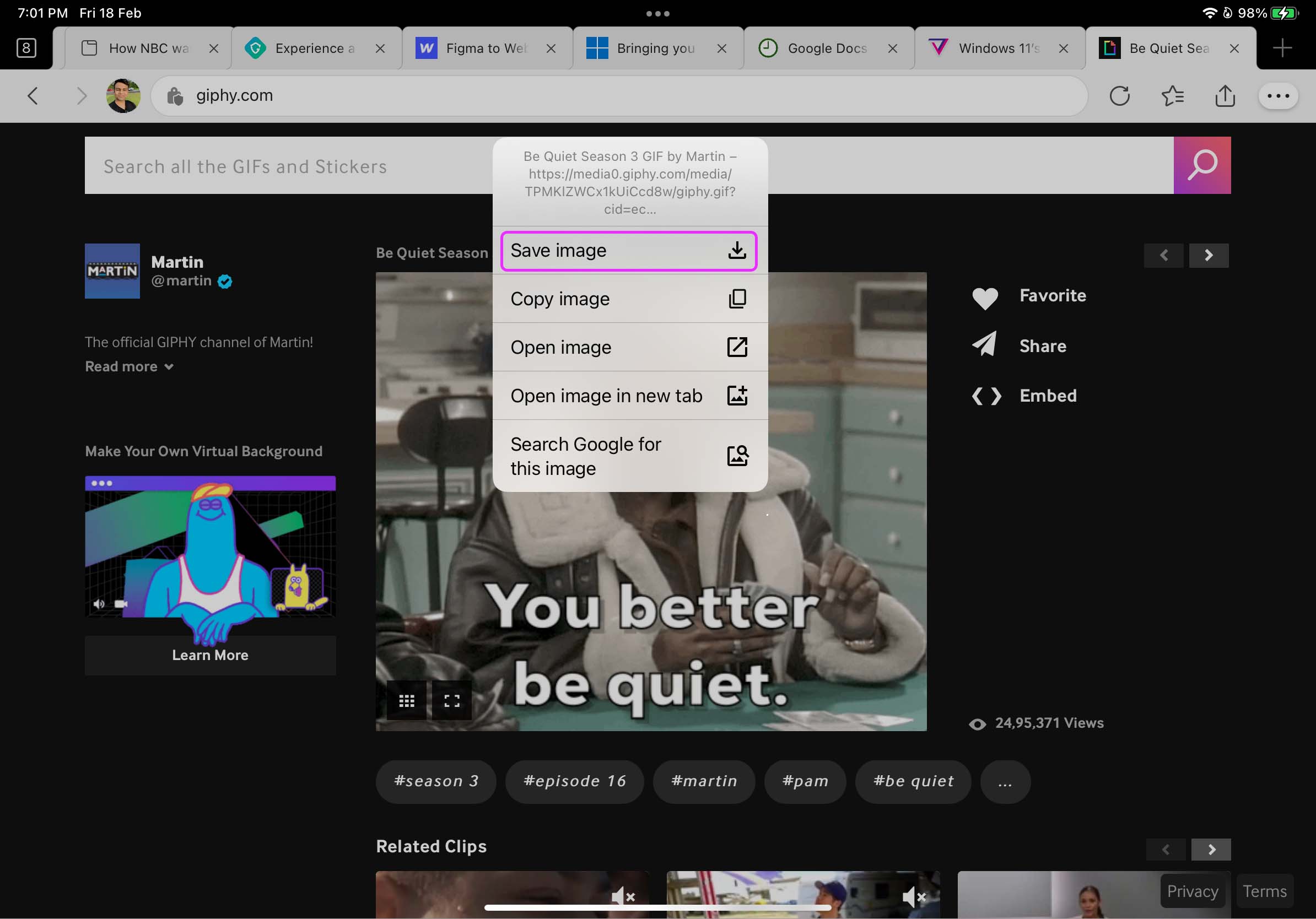Choose Open image from context menu
Screen dimensions: 1316x919
coord(630,347)
